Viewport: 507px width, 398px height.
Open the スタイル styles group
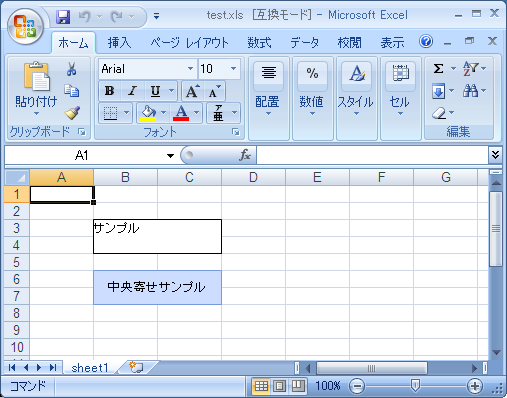coord(356,98)
